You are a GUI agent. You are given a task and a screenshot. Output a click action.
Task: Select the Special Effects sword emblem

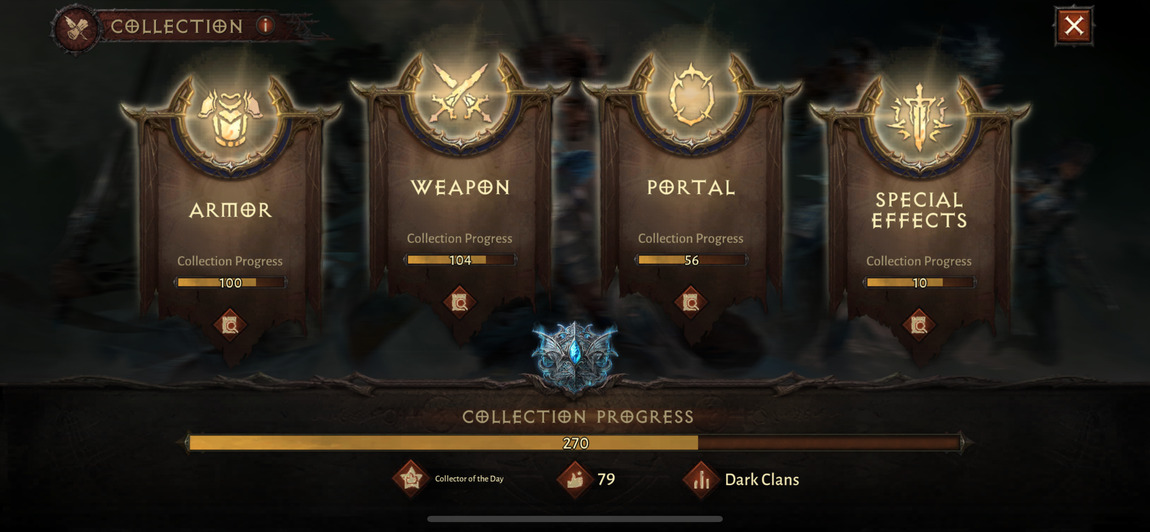(x=919, y=118)
